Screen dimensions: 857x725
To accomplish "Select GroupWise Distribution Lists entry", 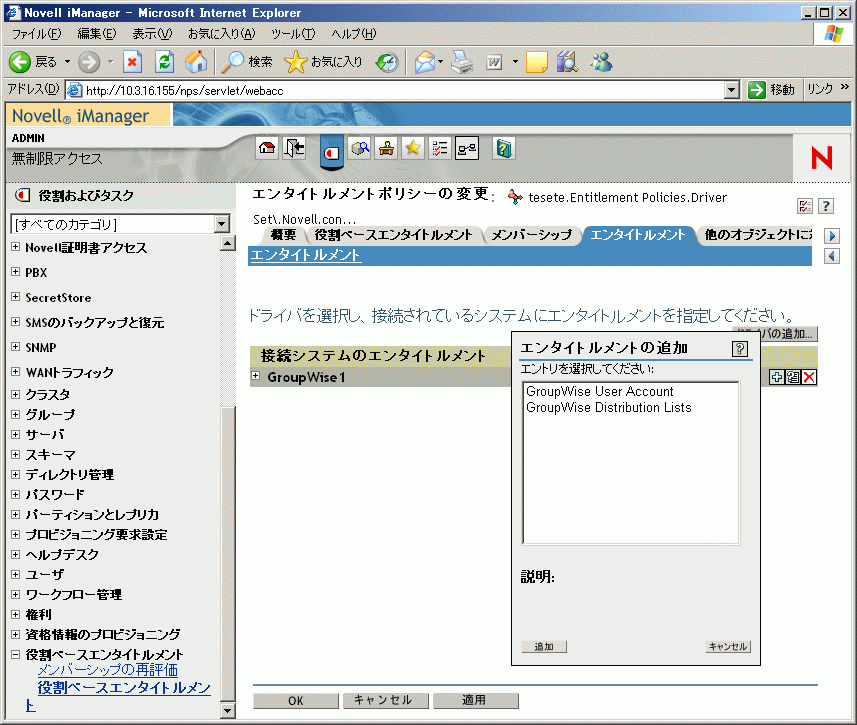I will pos(608,408).
